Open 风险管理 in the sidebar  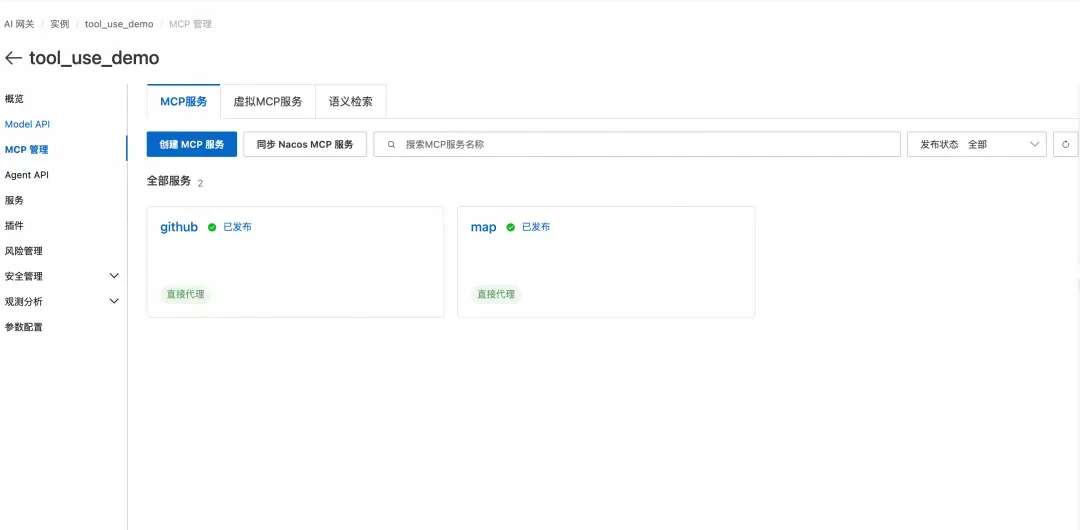[23, 251]
